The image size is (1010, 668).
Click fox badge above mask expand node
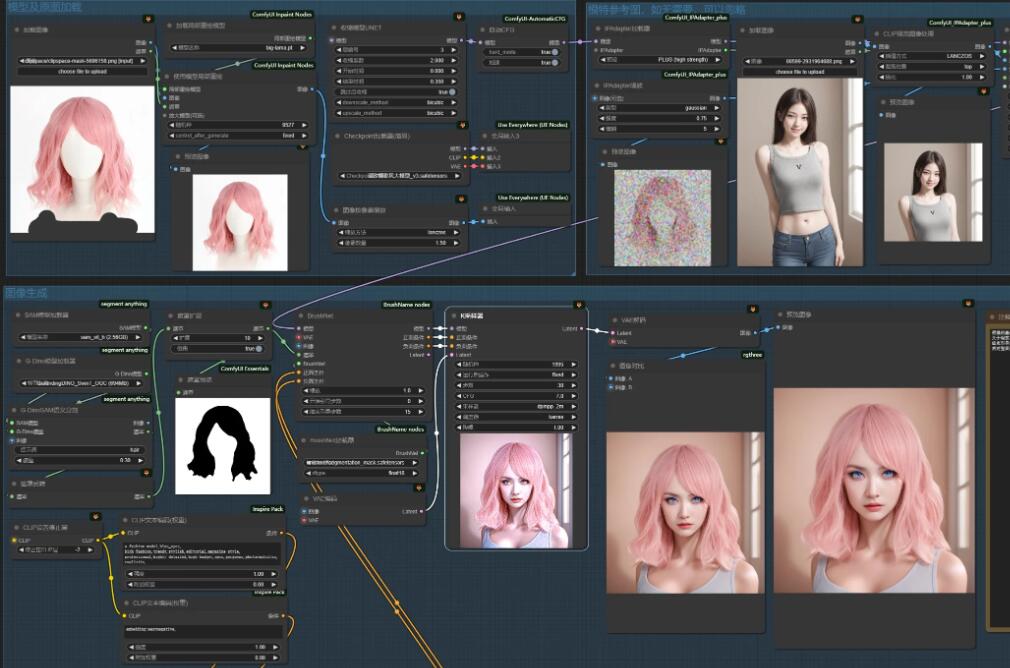[265, 305]
